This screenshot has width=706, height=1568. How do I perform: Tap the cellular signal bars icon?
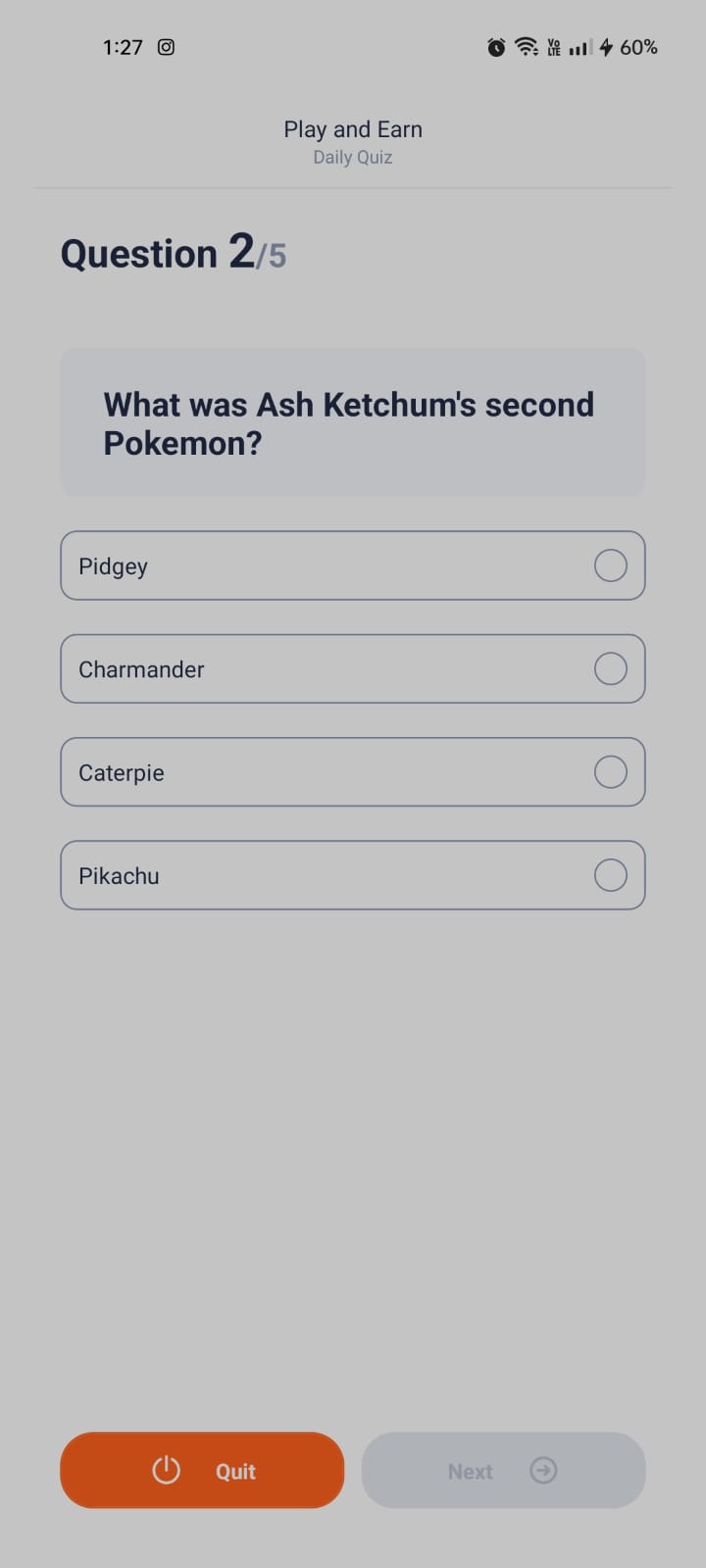coord(580,47)
